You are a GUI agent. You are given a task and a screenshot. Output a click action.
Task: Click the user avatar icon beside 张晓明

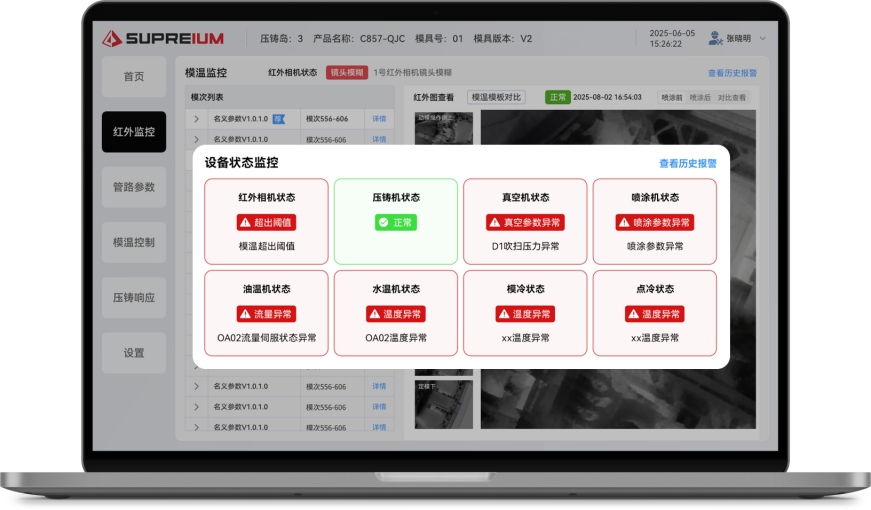coord(715,38)
